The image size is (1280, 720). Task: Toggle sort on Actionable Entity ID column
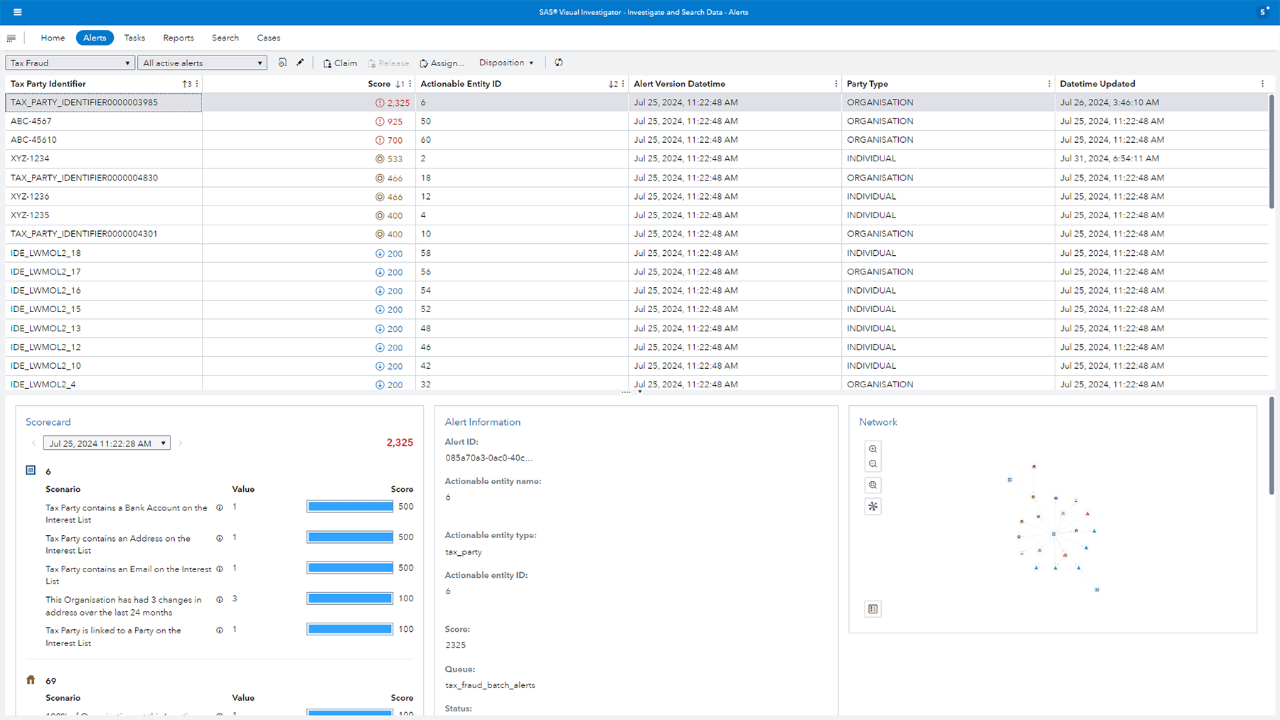point(611,84)
